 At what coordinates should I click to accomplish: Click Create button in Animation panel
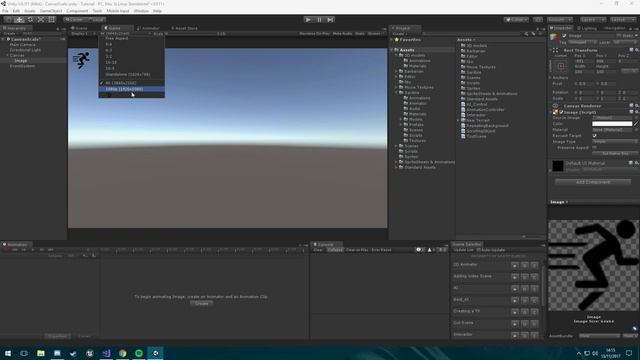click(201, 304)
